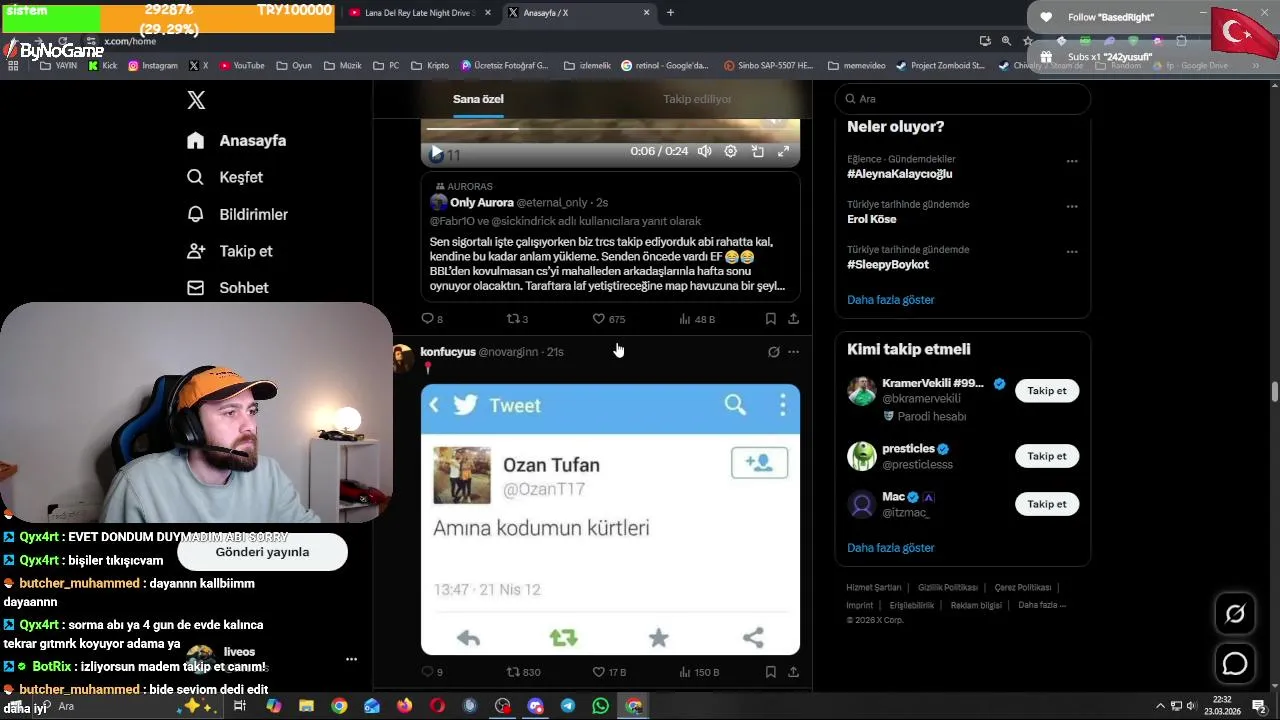Image resolution: width=1280 pixels, height=720 pixels.
Task: Open the Ozan Tufan tweet image
Action: [x=610, y=519]
